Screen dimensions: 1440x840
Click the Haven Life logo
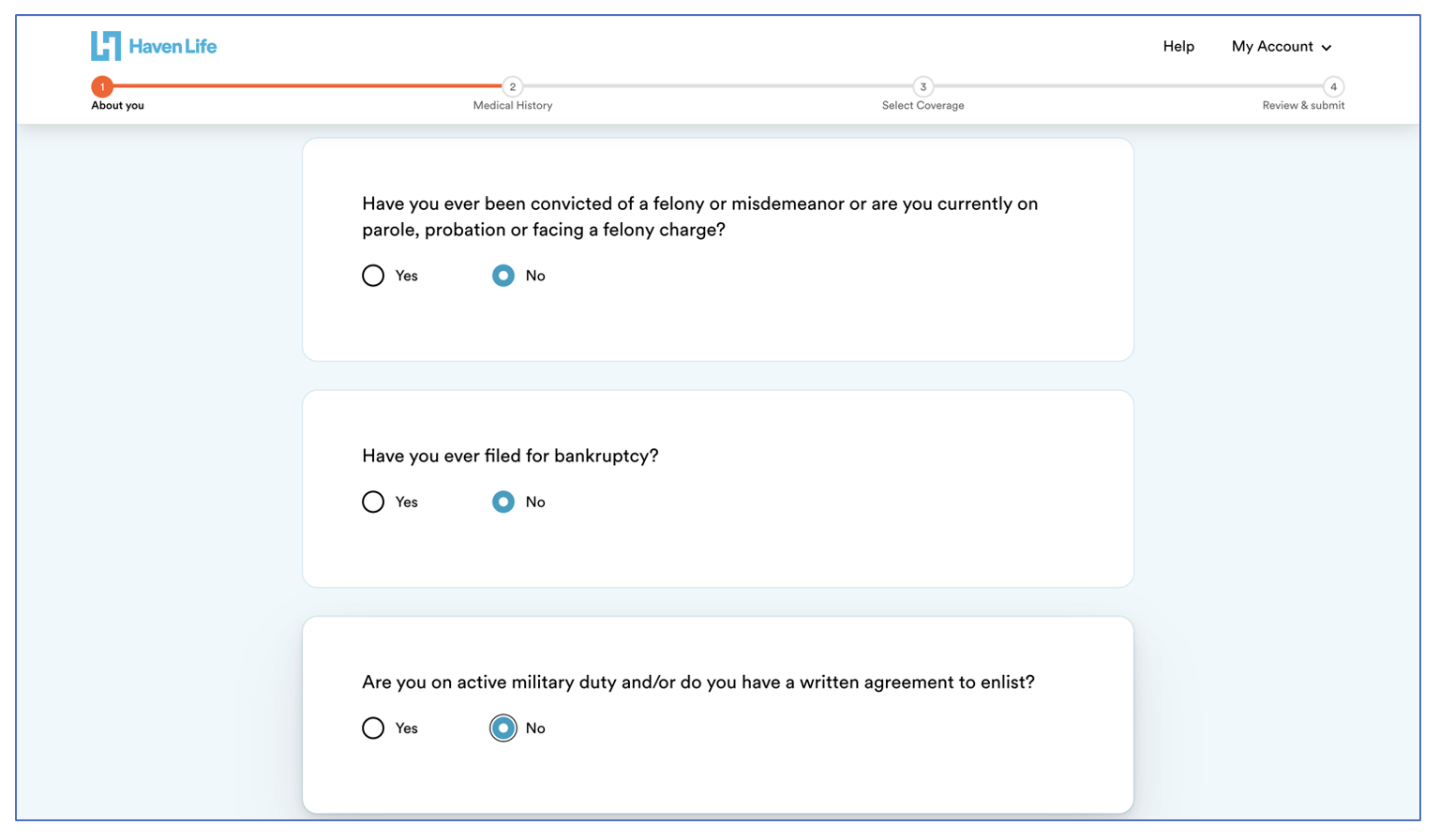click(x=154, y=46)
